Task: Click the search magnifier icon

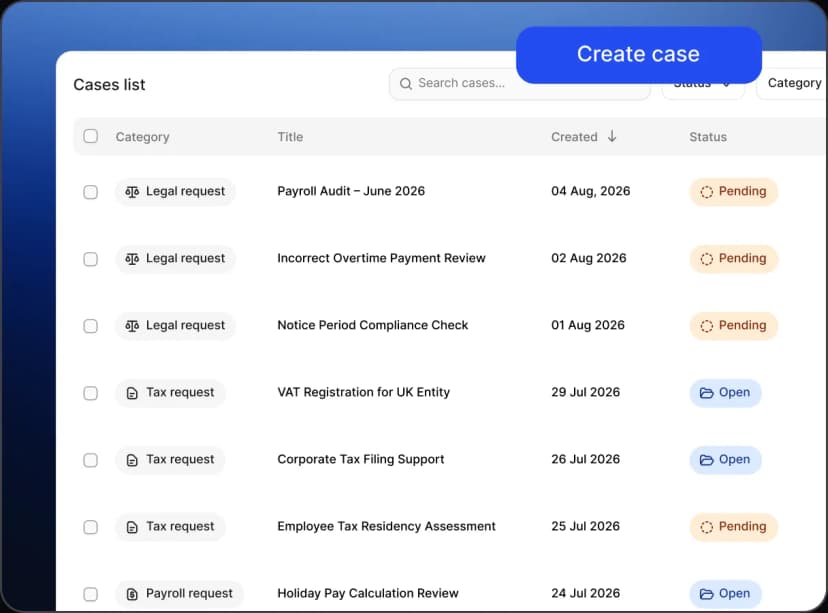Action: tap(406, 83)
